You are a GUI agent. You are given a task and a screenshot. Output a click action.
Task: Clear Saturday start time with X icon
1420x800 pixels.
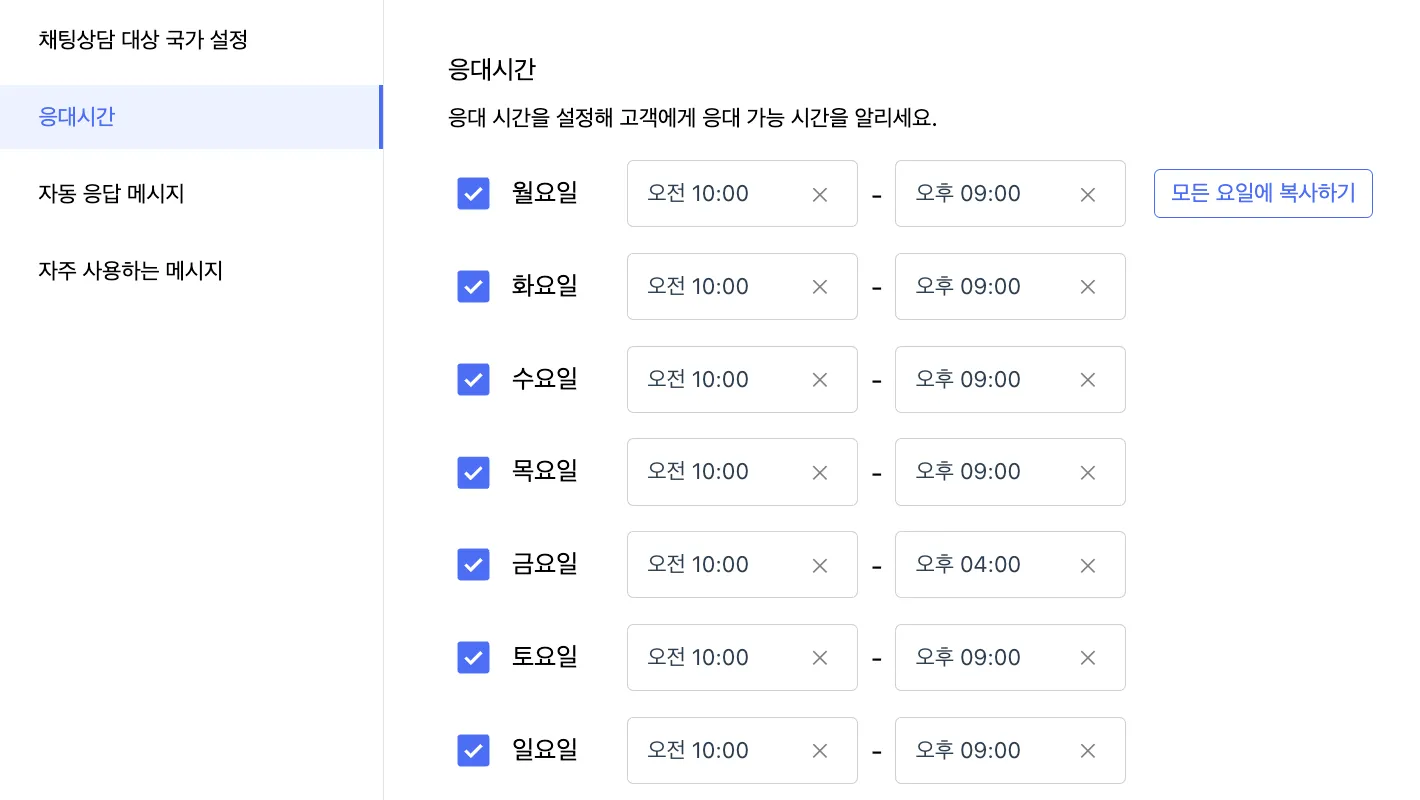820,658
